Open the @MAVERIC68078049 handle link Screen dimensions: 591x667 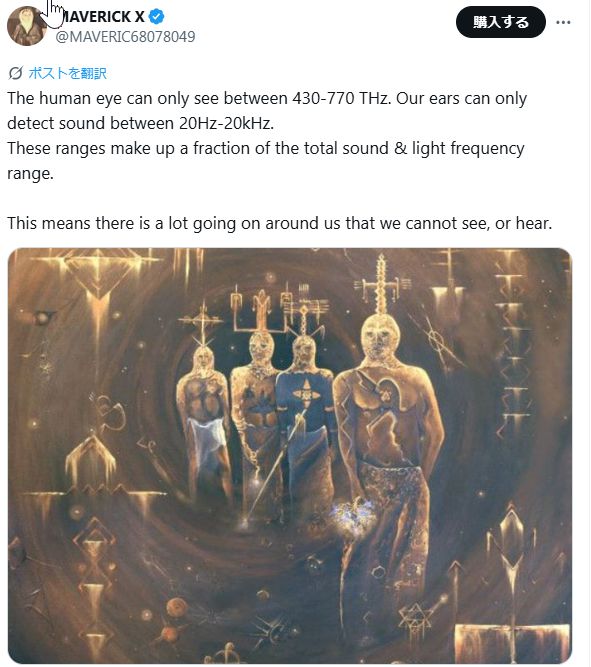pyautogui.click(x=126, y=37)
